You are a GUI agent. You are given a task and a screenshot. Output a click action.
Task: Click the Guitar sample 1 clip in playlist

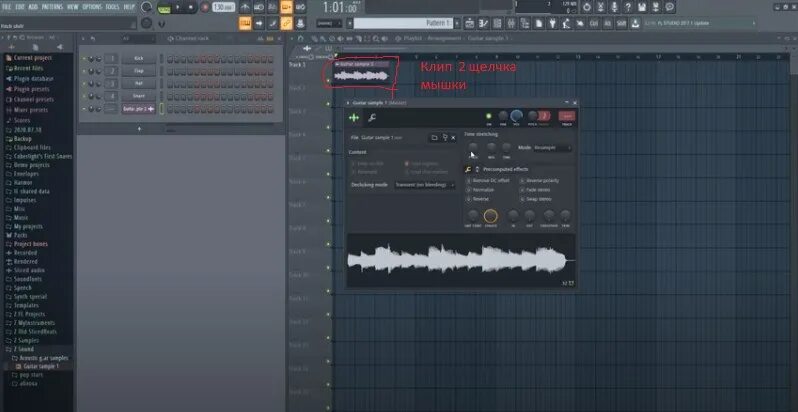[362, 73]
